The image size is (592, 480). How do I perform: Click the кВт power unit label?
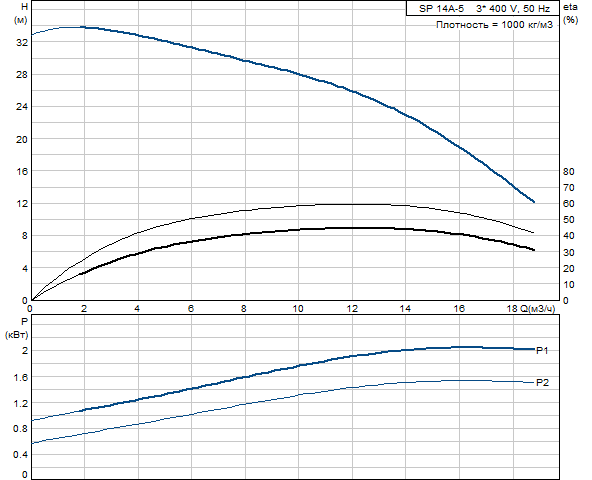(17, 335)
